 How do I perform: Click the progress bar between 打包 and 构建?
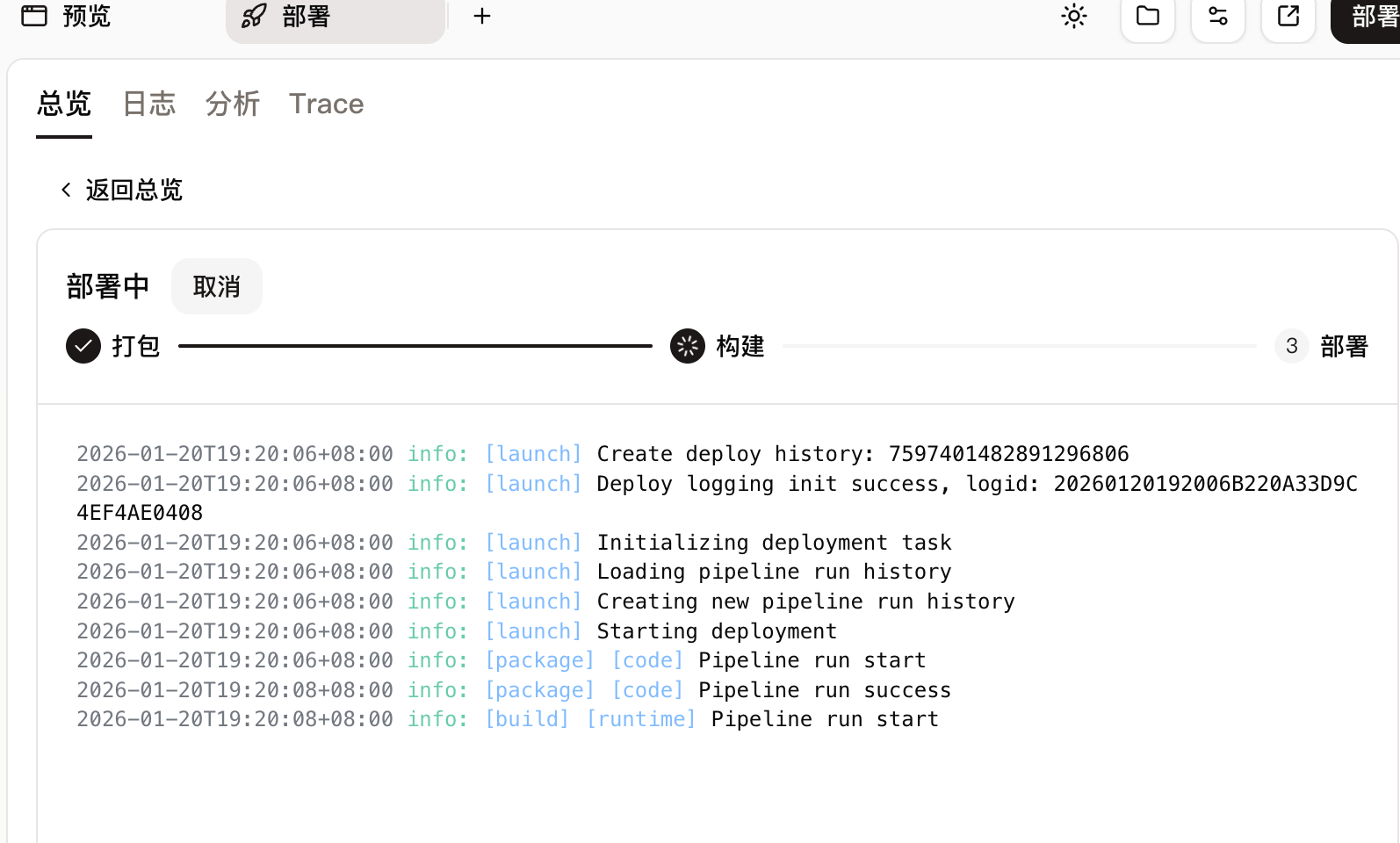coord(415,346)
